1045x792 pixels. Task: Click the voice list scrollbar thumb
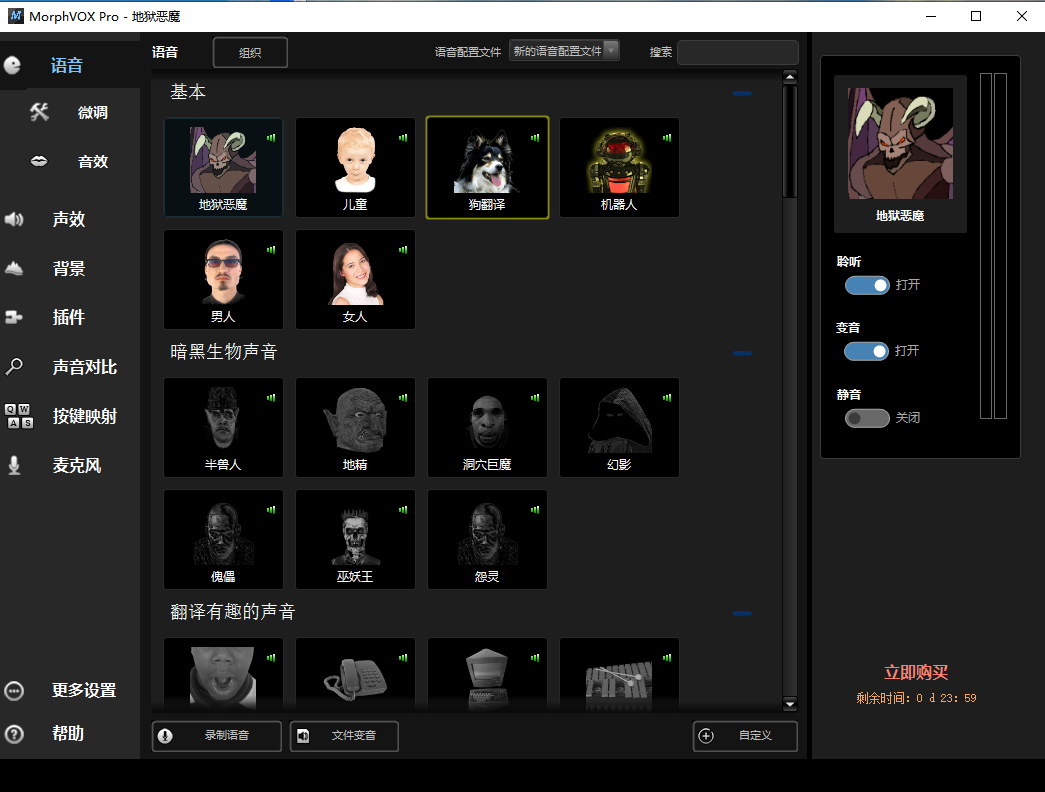790,141
